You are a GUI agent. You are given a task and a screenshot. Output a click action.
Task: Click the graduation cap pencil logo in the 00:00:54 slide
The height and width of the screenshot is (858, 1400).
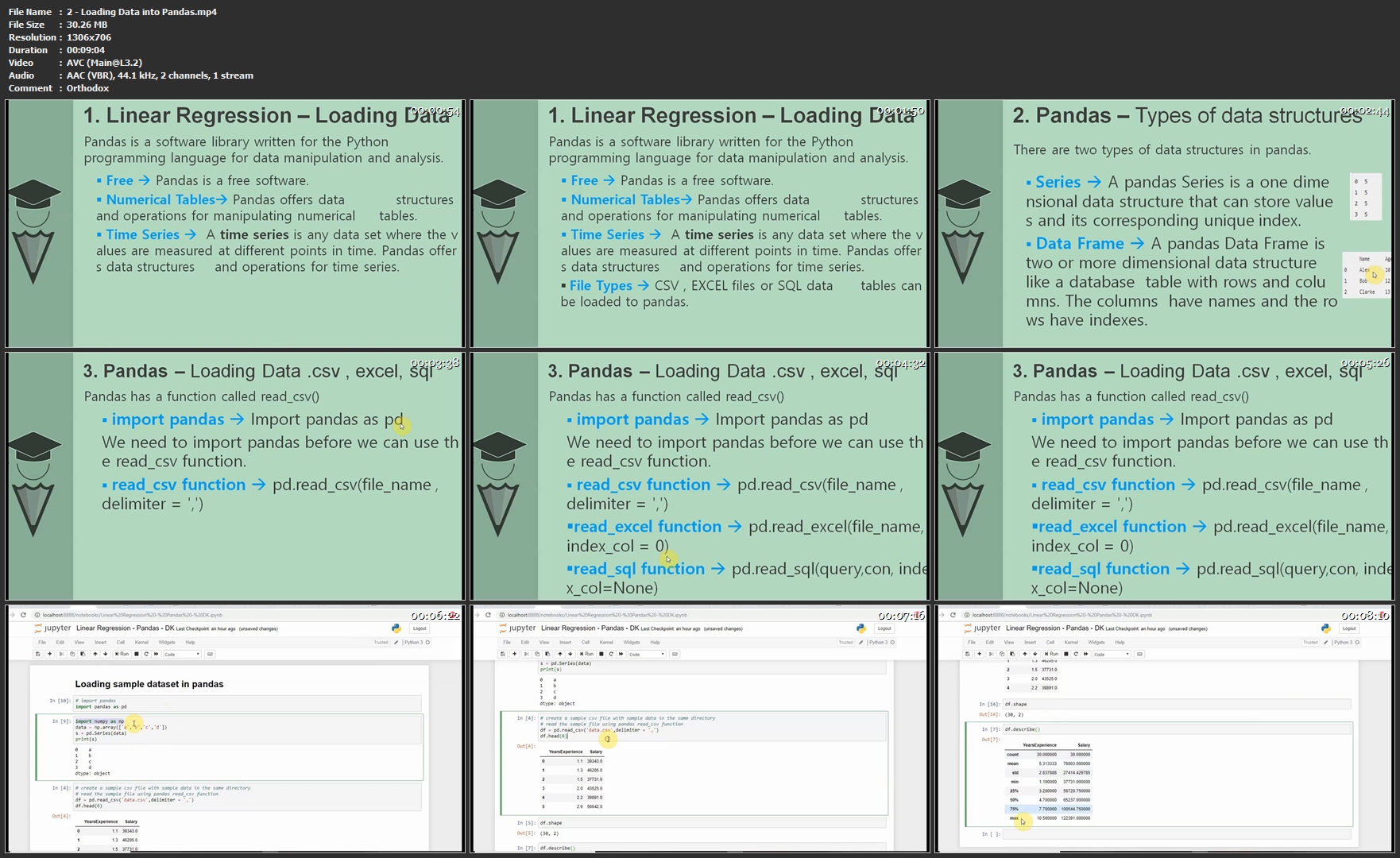pyautogui.click(x=33, y=231)
